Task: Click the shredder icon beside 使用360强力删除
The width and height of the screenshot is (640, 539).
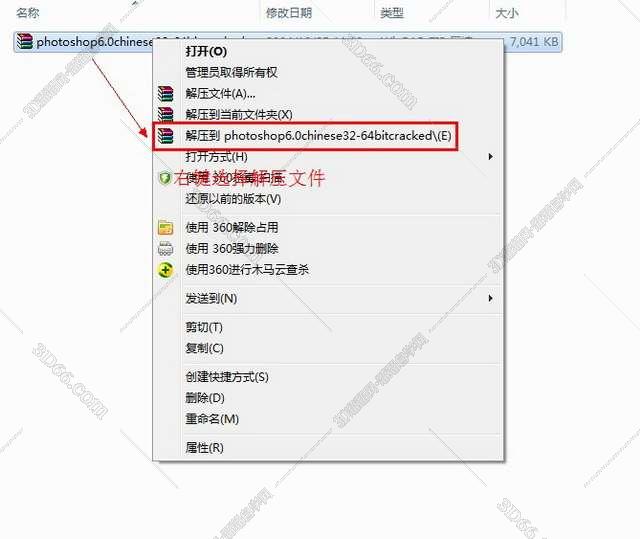Action: coord(165,248)
